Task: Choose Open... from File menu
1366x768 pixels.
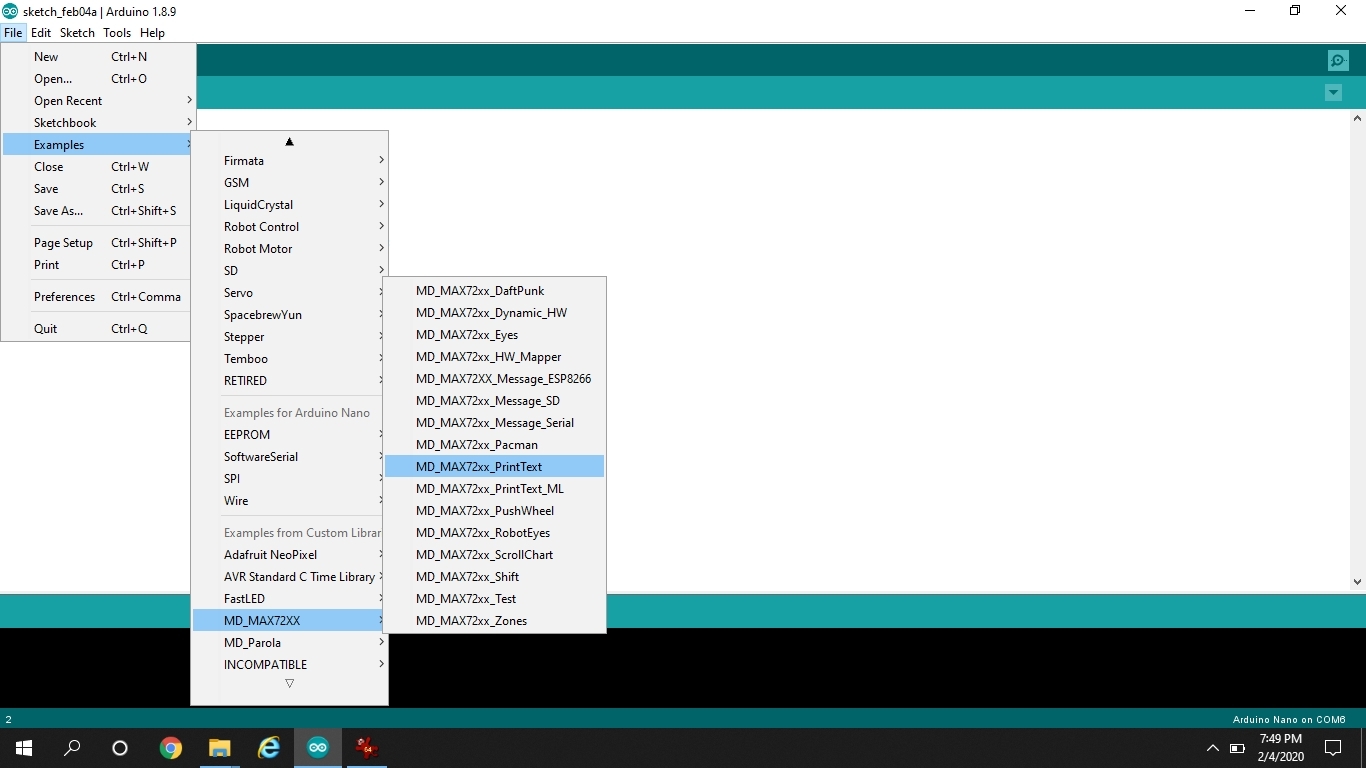Action: [98, 79]
